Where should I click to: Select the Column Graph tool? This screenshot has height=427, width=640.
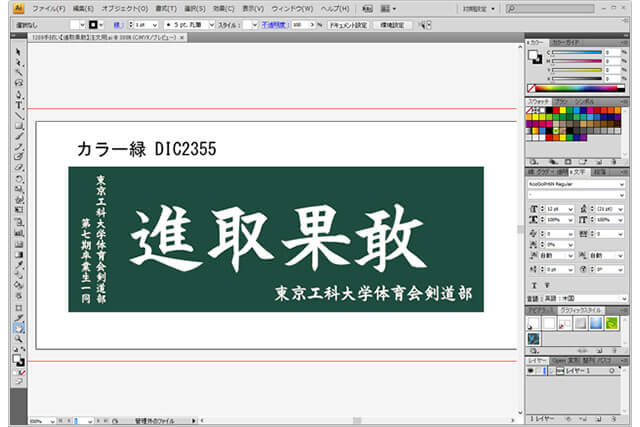18,233
